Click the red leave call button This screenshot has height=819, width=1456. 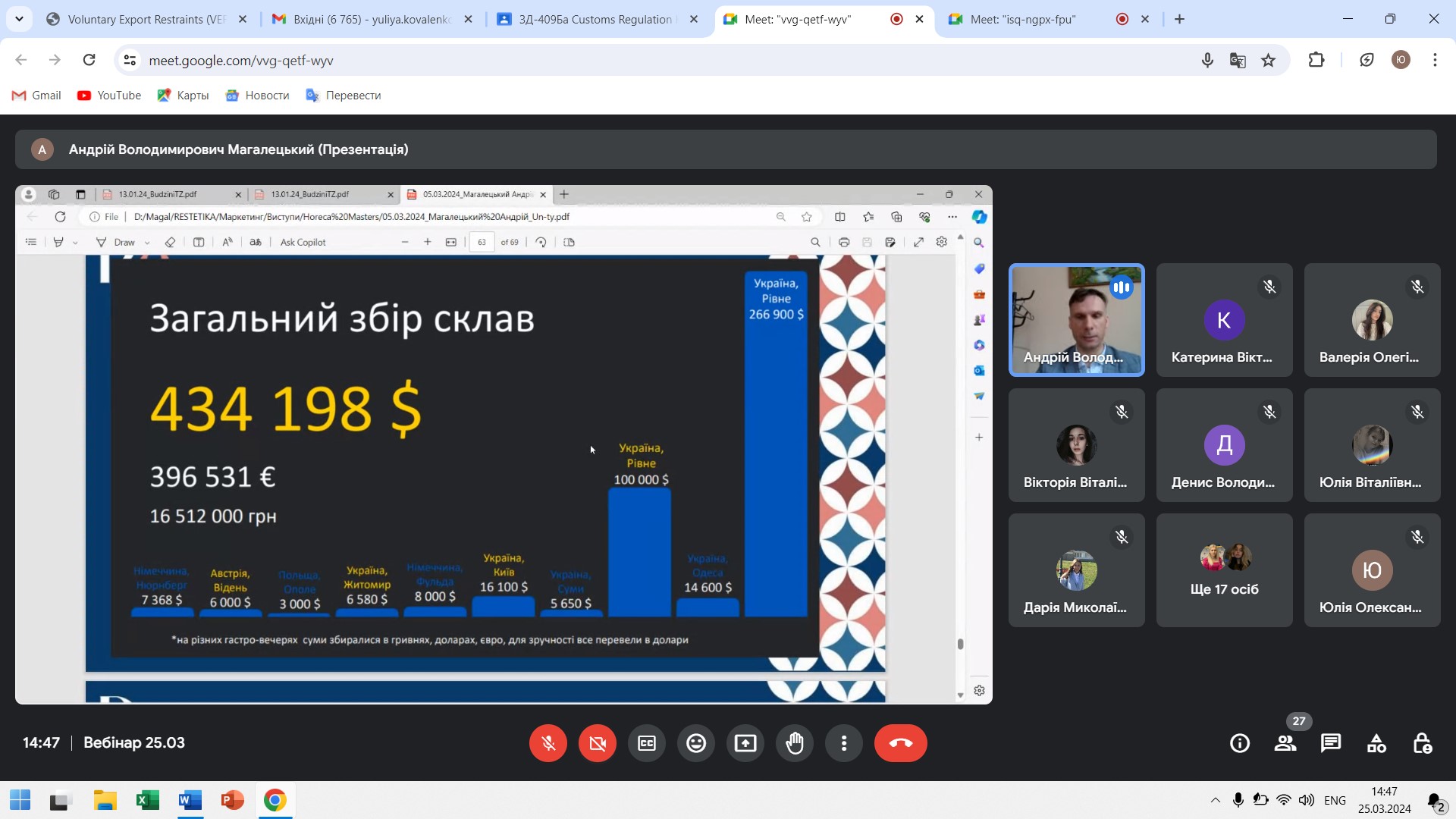click(x=900, y=743)
